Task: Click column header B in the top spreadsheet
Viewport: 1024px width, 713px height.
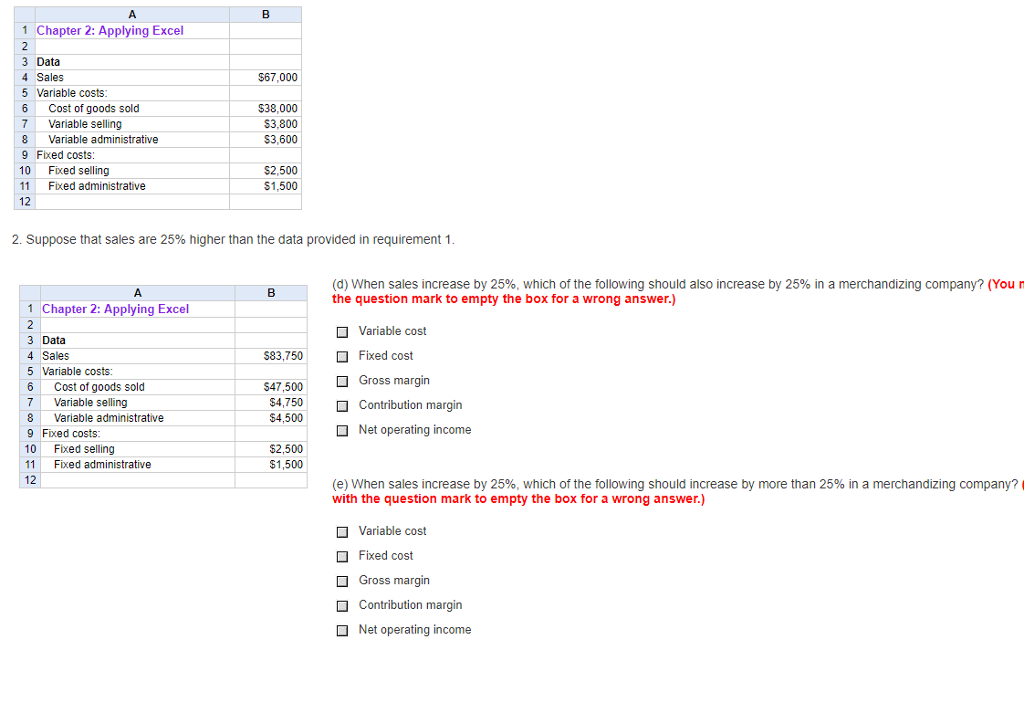Action: pos(265,13)
